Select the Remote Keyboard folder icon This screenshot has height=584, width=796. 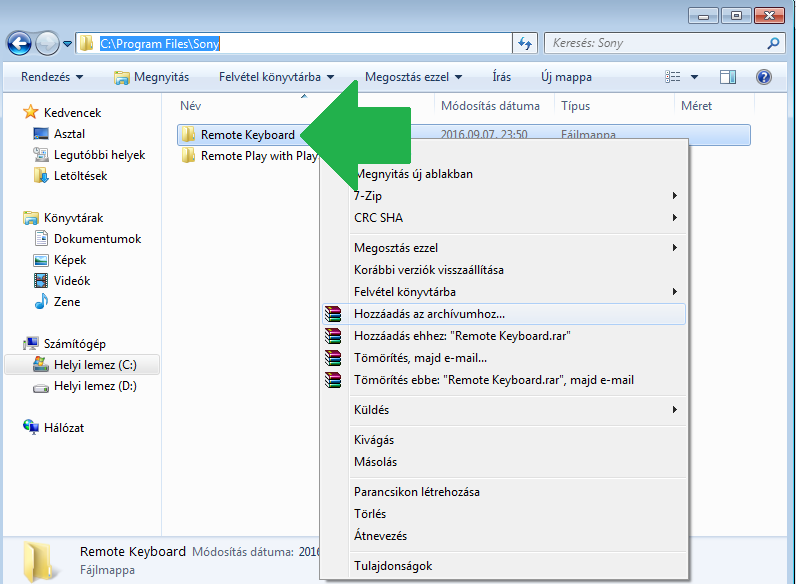click(x=189, y=135)
